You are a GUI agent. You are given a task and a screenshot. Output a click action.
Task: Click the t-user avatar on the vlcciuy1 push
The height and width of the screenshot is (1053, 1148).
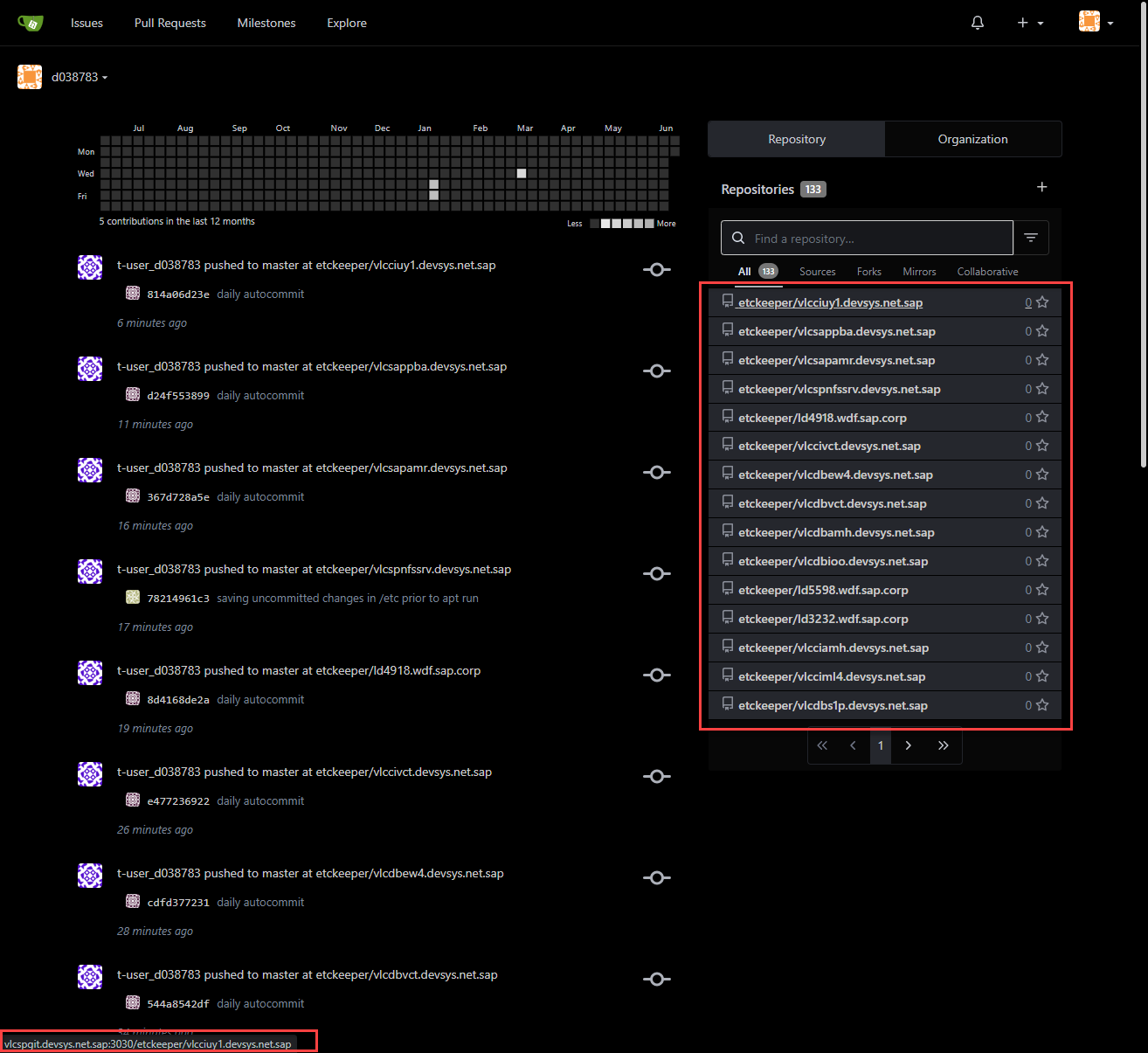[90, 267]
